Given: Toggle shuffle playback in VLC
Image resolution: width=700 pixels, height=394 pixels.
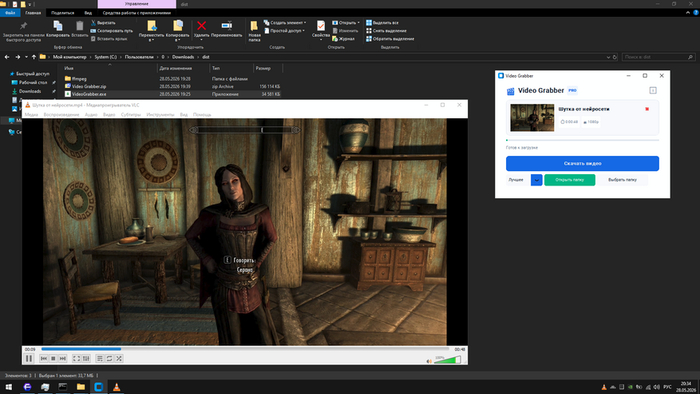Looking at the screenshot, I should (x=119, y=358).
